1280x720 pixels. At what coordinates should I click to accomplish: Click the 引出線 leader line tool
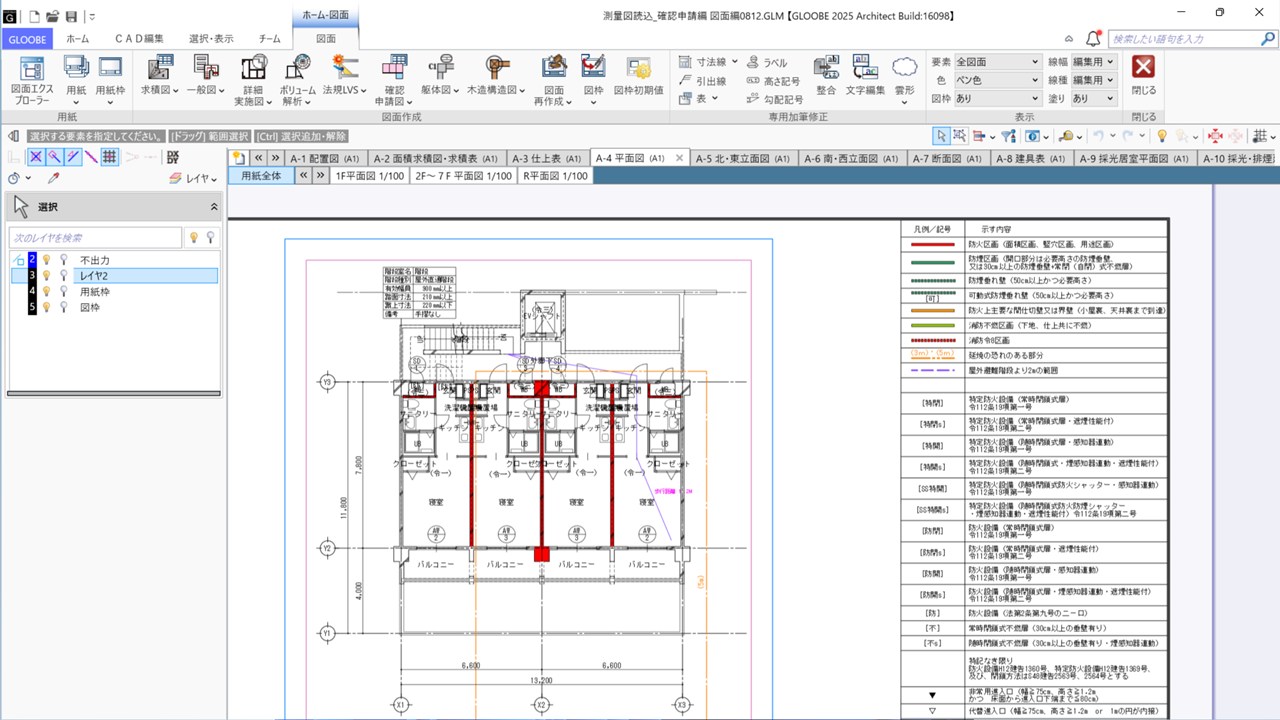point(703,81)
